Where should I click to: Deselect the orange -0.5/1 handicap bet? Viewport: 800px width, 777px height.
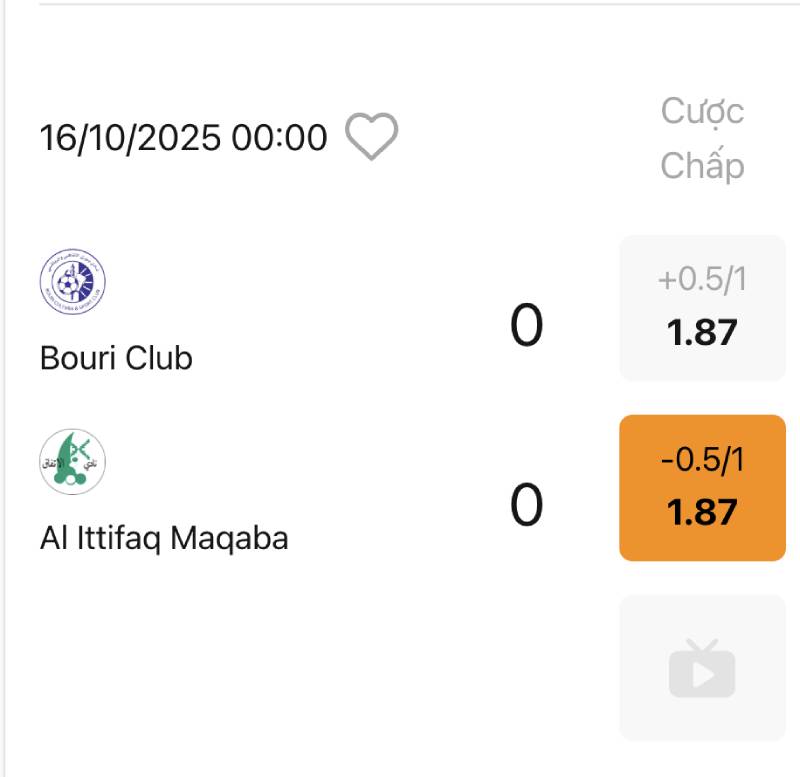pos(702,488)
